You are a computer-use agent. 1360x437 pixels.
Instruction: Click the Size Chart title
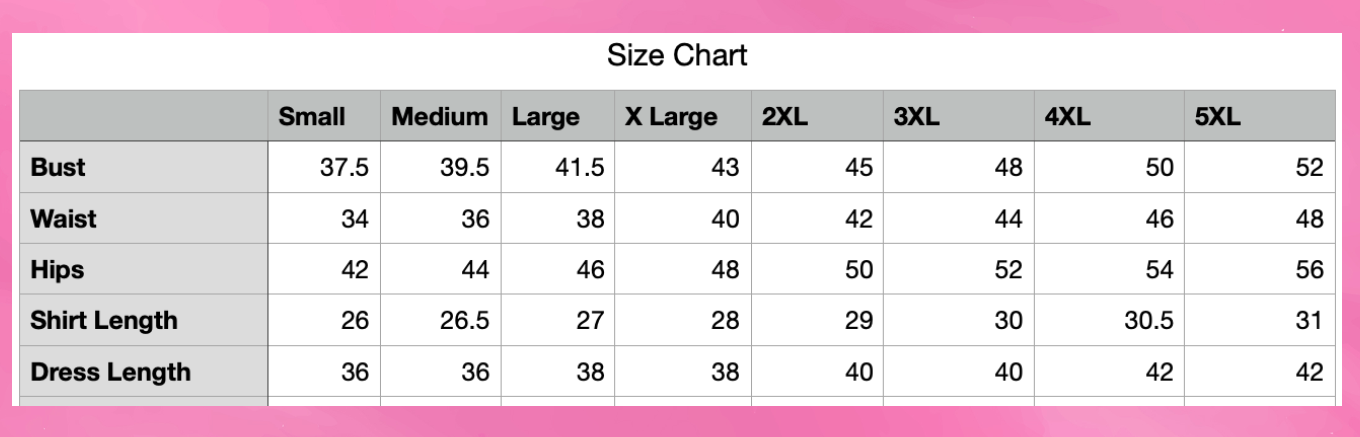(x=677, y=55)
